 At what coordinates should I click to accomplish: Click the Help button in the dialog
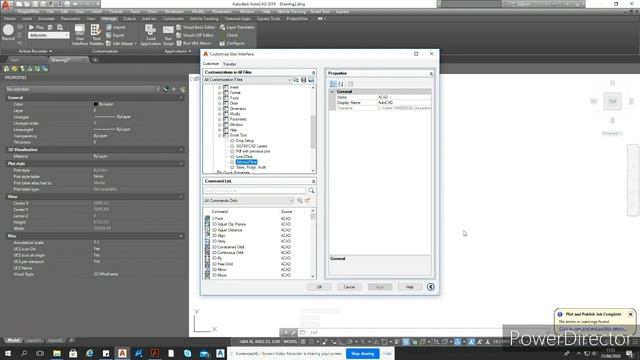click(410, 287)
